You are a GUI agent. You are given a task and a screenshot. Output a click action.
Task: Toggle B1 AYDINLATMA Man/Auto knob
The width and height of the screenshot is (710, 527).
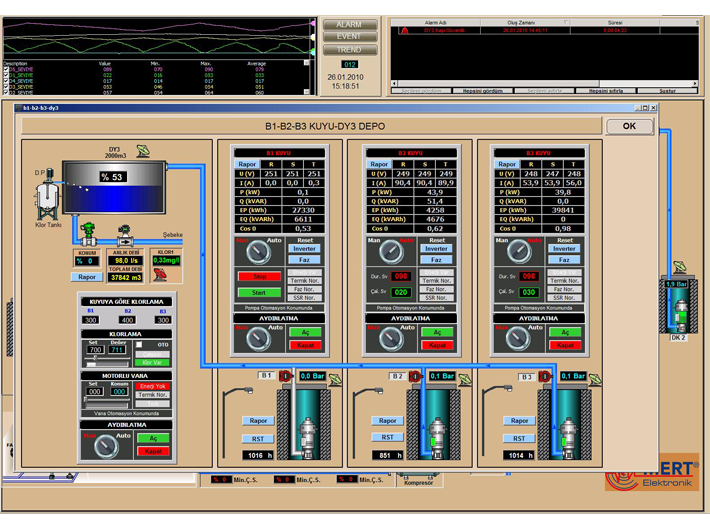click(259, 339)
